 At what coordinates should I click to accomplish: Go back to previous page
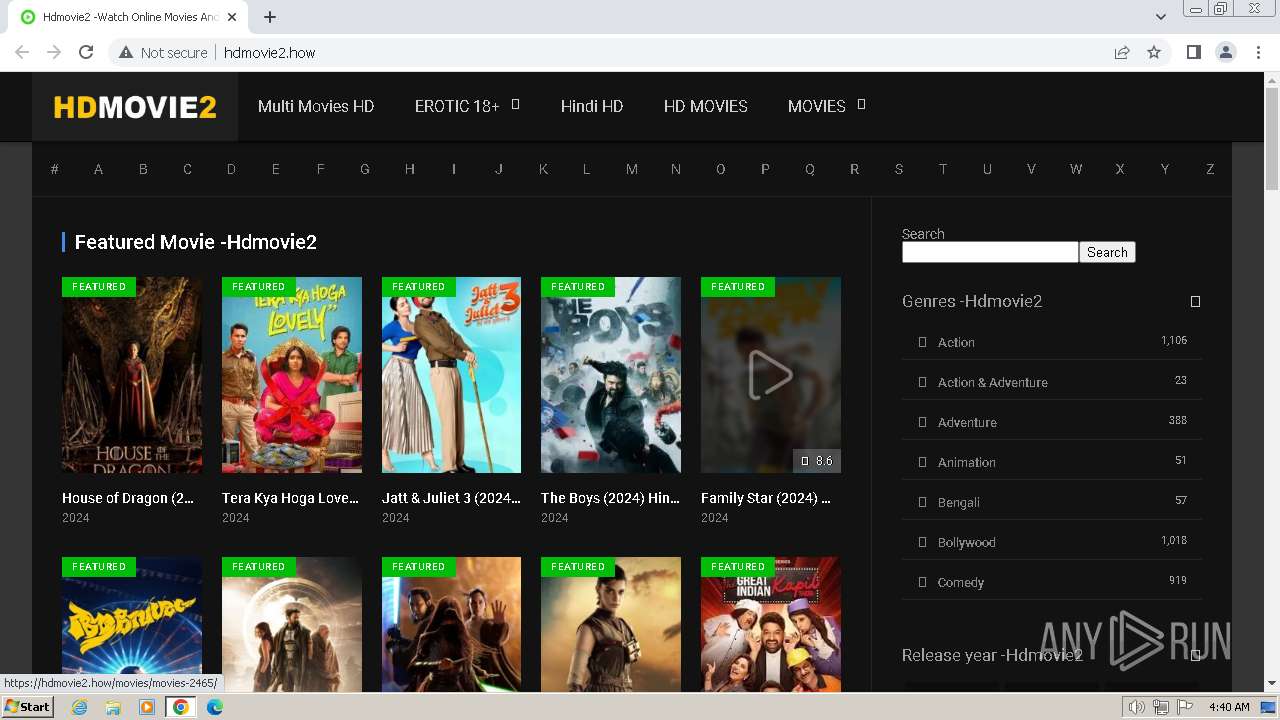22,52
